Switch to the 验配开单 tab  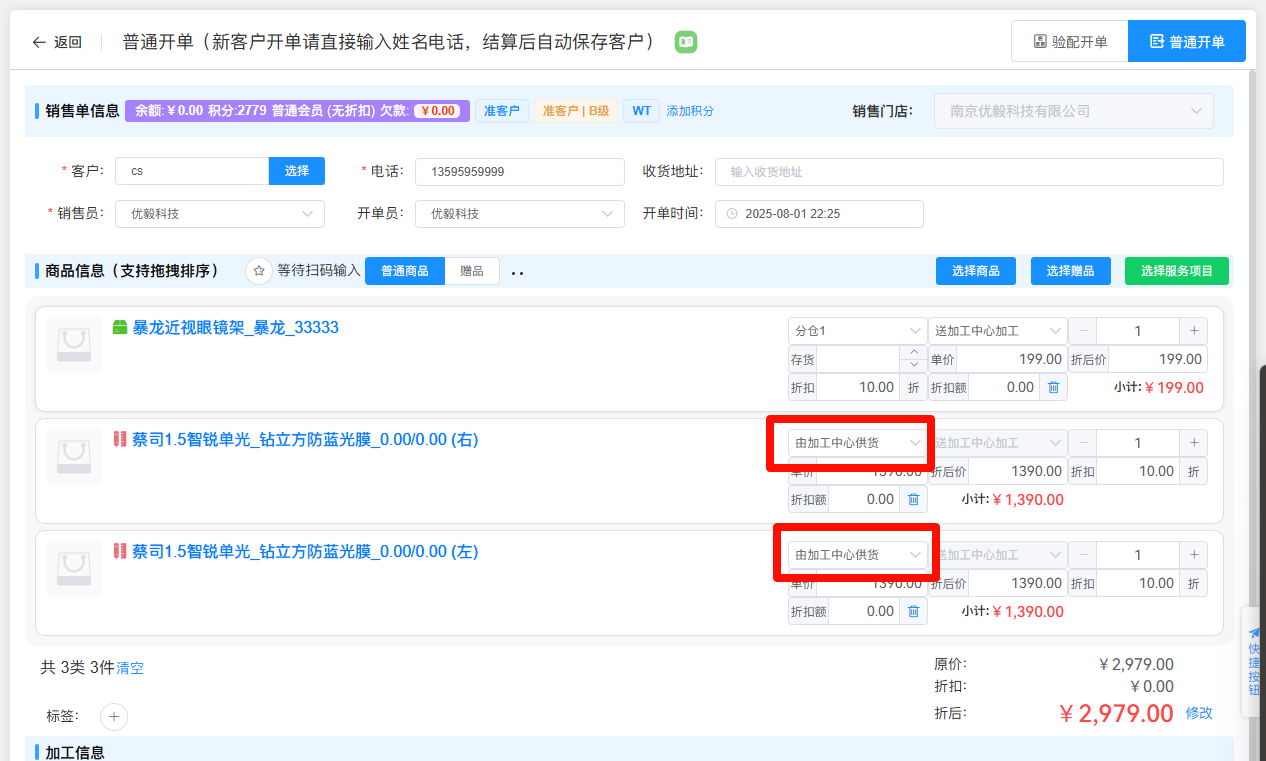pos(1069,42)
